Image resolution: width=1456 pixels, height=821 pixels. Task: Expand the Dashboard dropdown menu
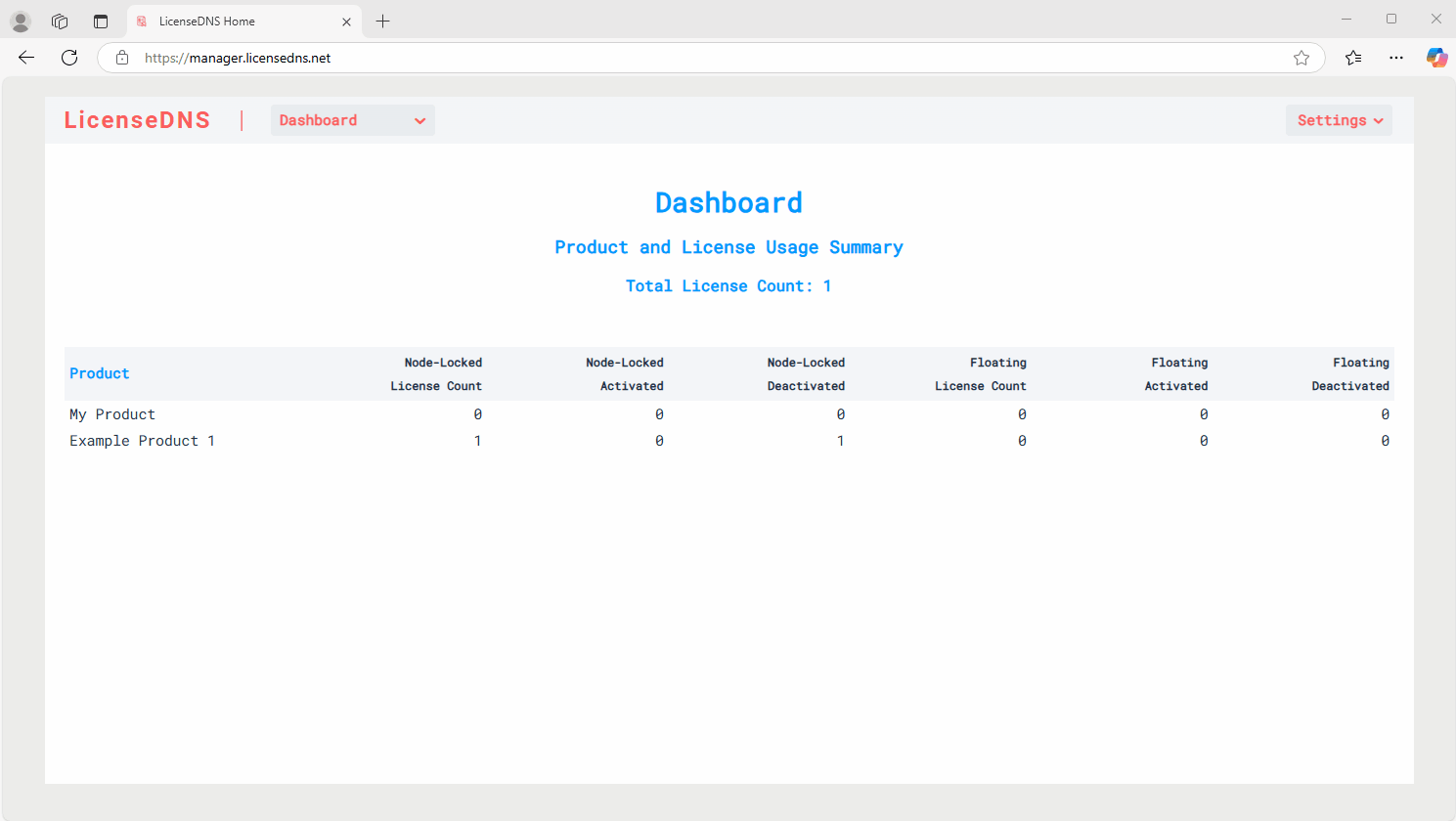[352, 120]
